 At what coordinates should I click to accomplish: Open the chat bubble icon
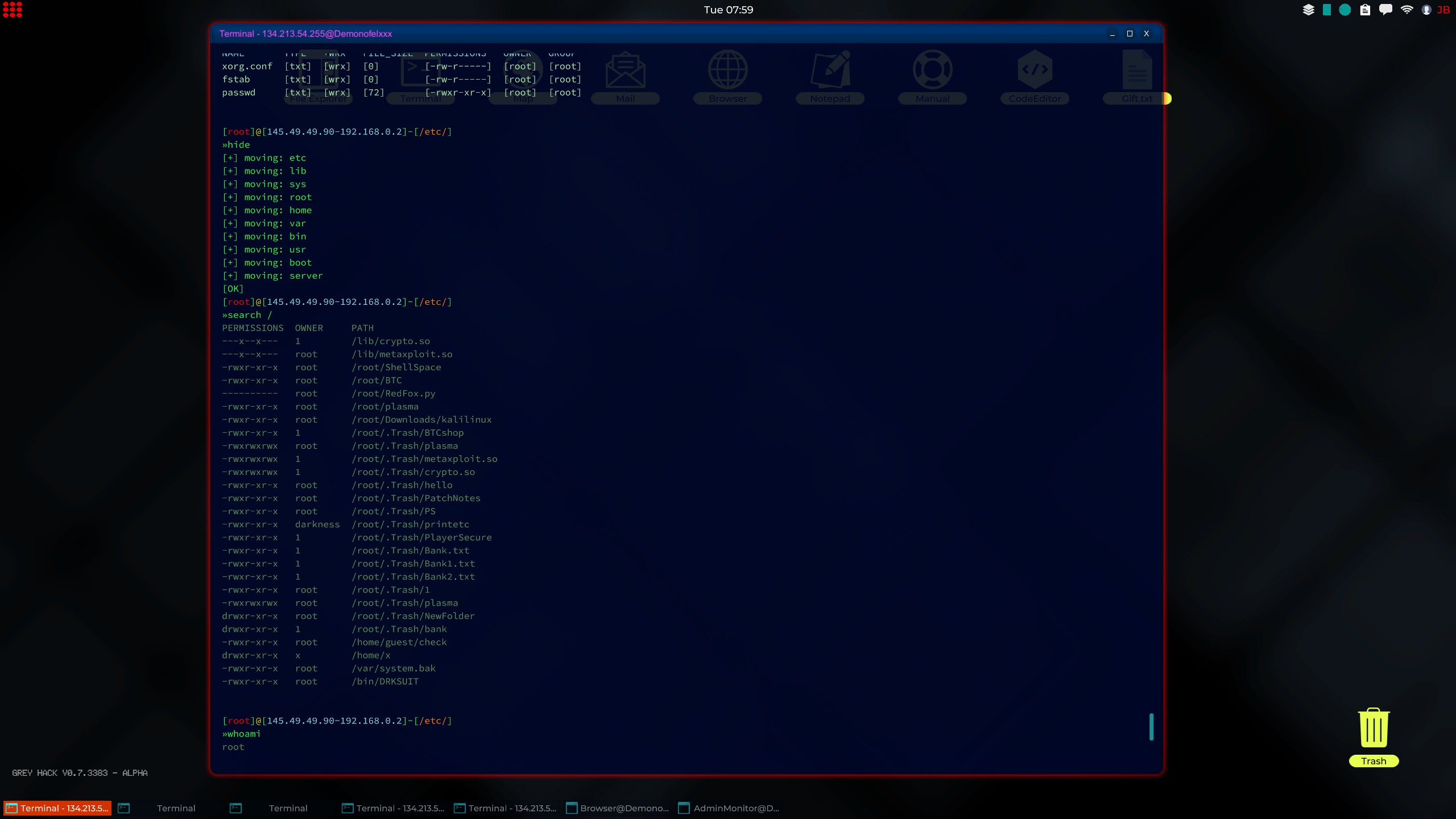click(1385, 10)
